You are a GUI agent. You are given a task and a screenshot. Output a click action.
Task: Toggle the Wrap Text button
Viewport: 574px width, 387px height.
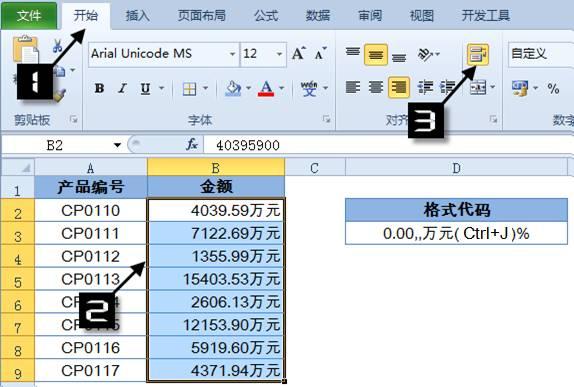478,55
